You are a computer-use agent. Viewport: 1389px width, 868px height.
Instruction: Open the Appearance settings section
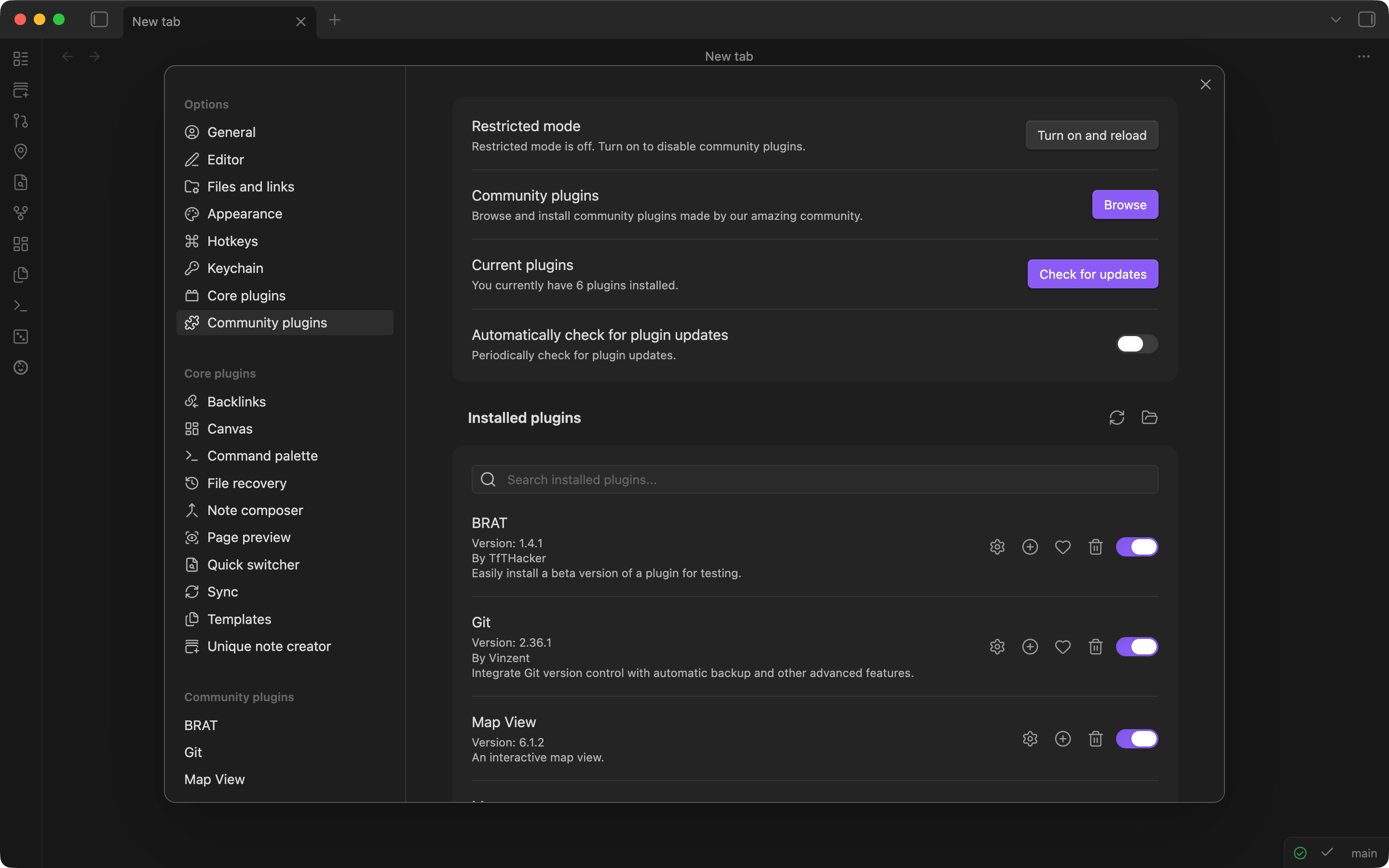coord(244,214)
